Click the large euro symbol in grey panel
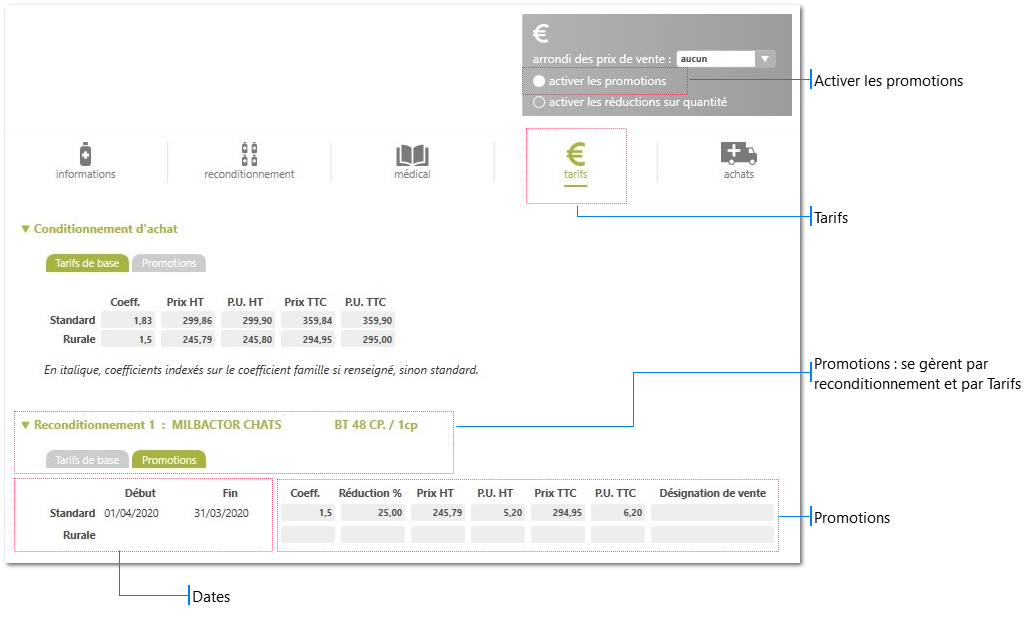 [x=541, y=33]
